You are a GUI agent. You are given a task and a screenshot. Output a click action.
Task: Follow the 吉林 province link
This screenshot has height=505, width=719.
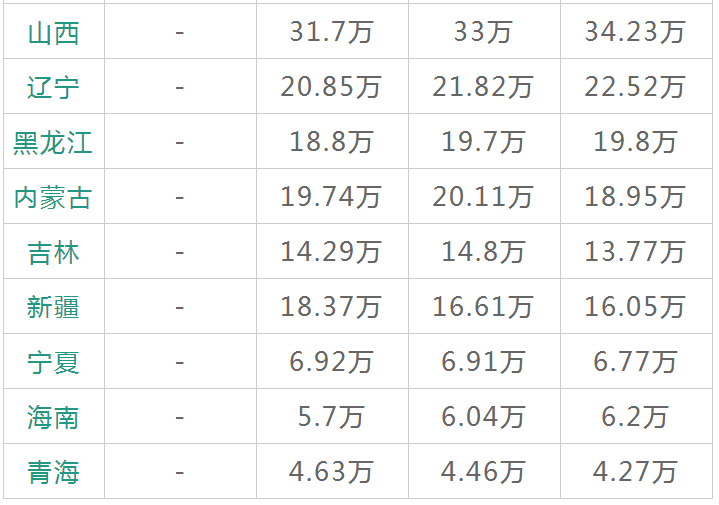53,252
